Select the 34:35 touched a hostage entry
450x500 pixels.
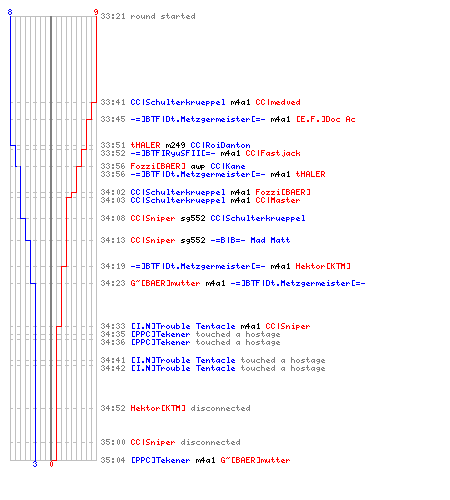point(190,334)
